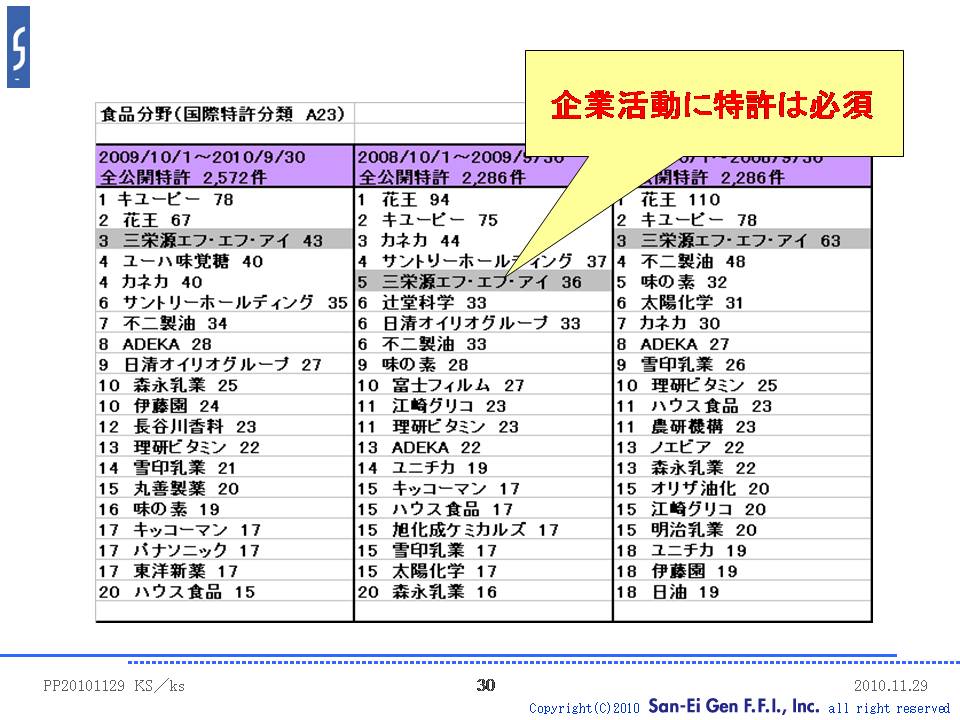Click the slide page number 30
This screenshot has width=960, height=720.
pos(486,685)
